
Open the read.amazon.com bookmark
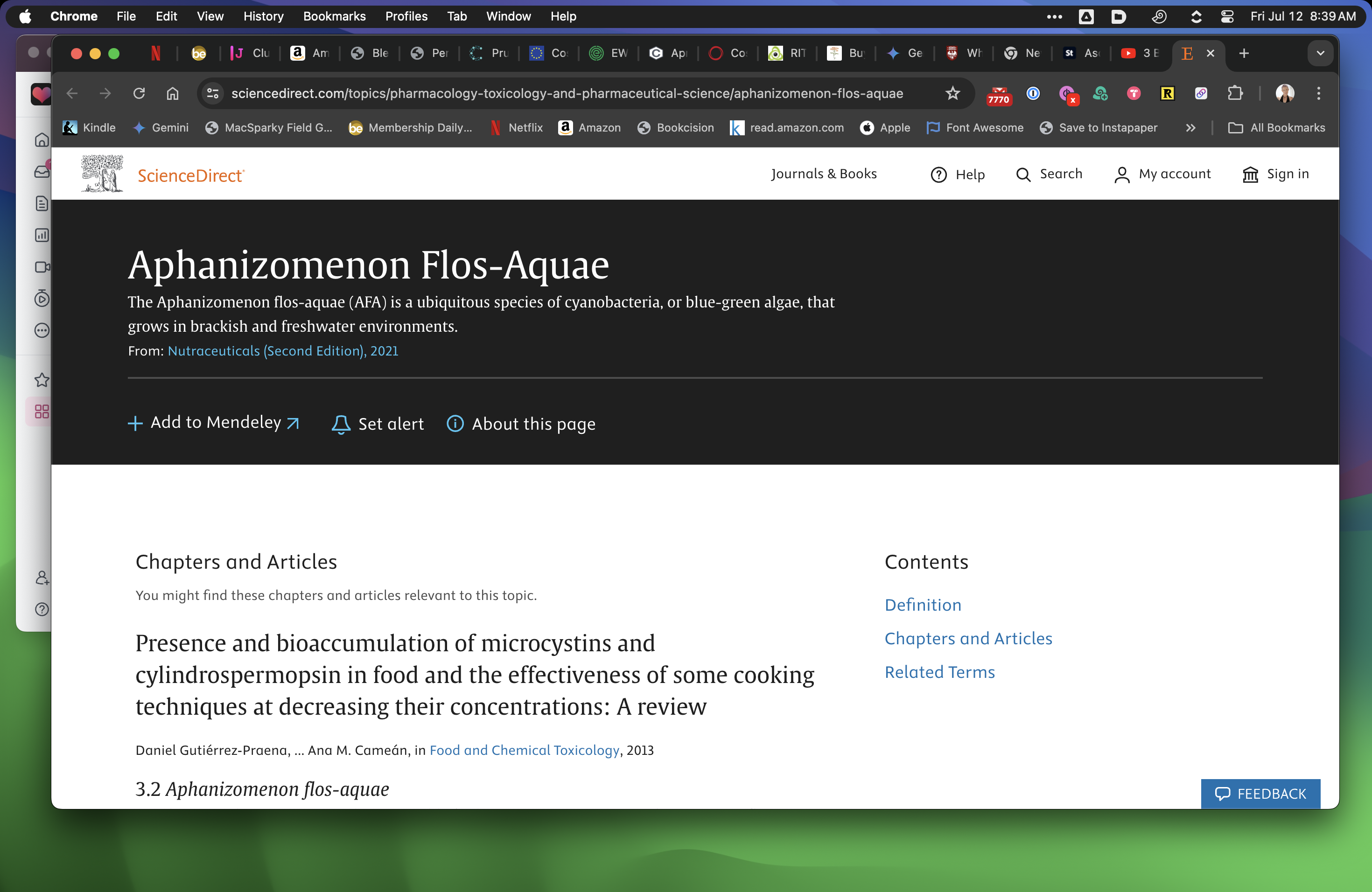(786, 128)
